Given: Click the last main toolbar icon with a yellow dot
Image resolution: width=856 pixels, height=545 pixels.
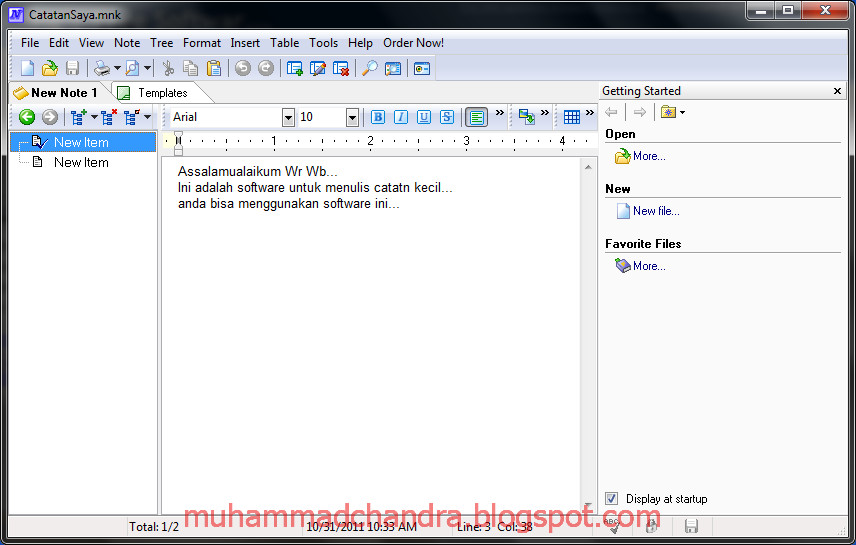Looking at the screenshot, I should point(421,68).
